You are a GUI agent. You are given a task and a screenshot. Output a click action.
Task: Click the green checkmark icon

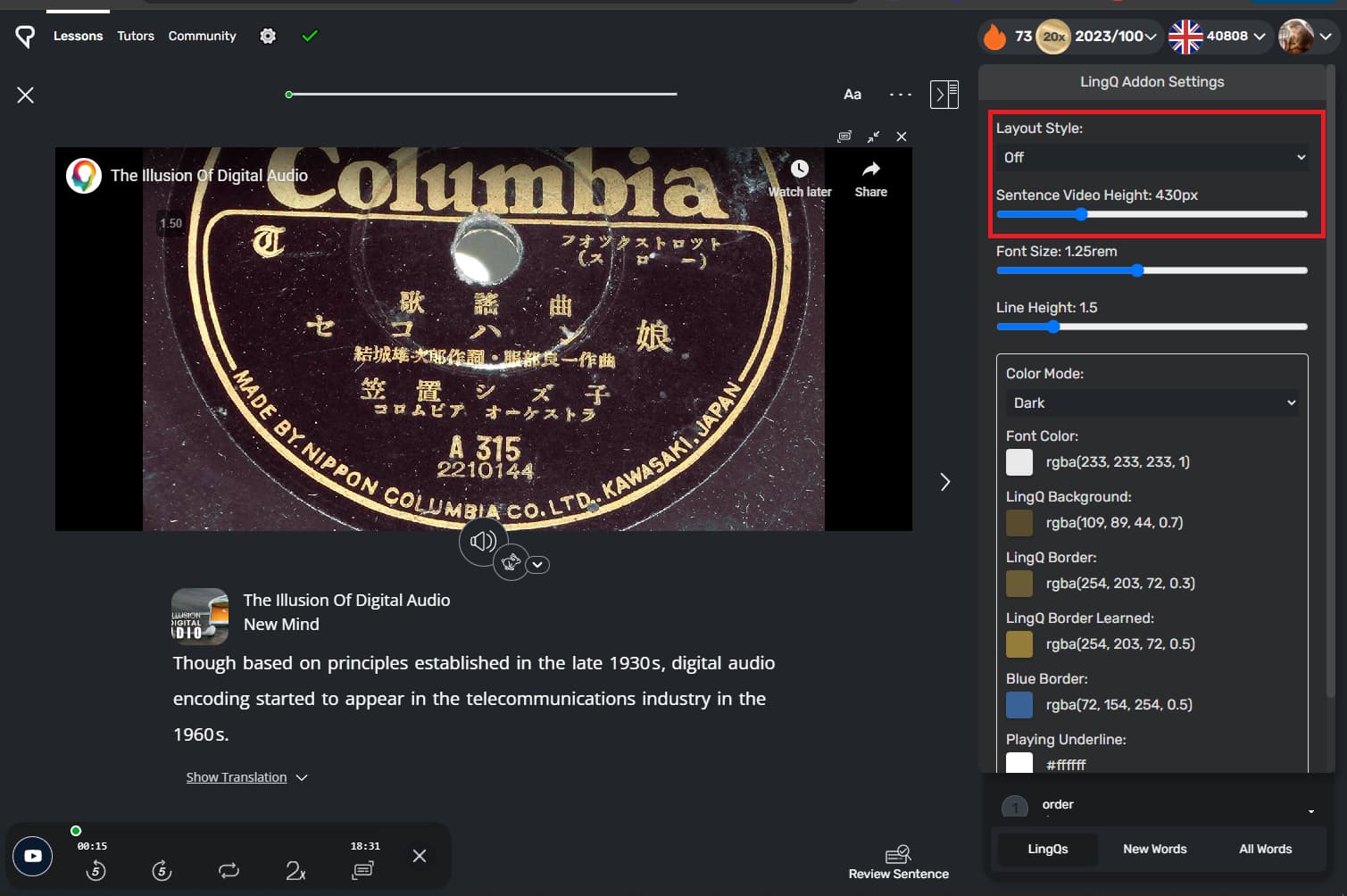310,36
